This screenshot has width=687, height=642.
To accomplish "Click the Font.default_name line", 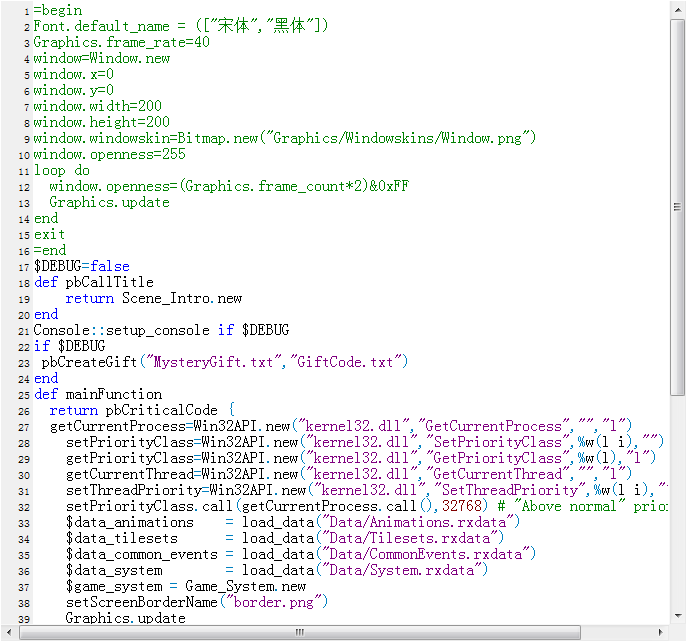I will (x=181, y=26).
